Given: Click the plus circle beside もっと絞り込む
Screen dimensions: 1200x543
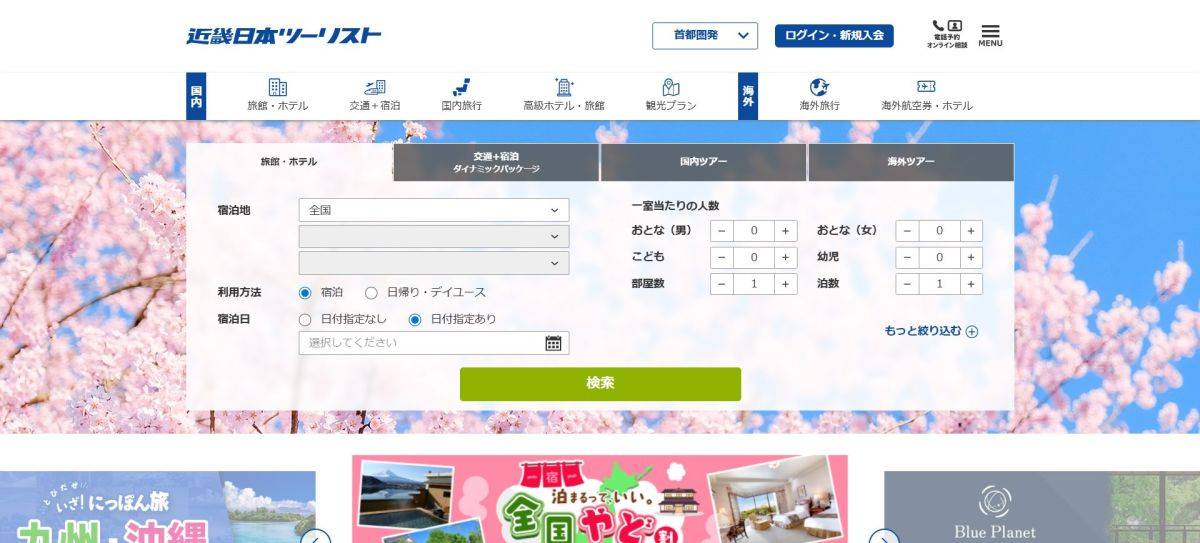Looking at the screenshot, I should click(971, 332).
